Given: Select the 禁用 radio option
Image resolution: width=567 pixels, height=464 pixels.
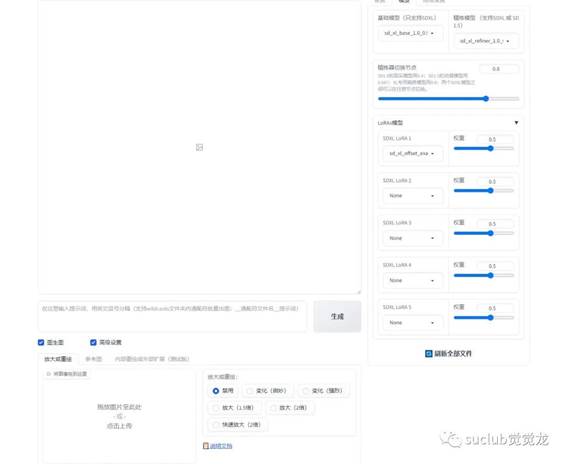Looking at the screenshot, I should pos(216,391).
